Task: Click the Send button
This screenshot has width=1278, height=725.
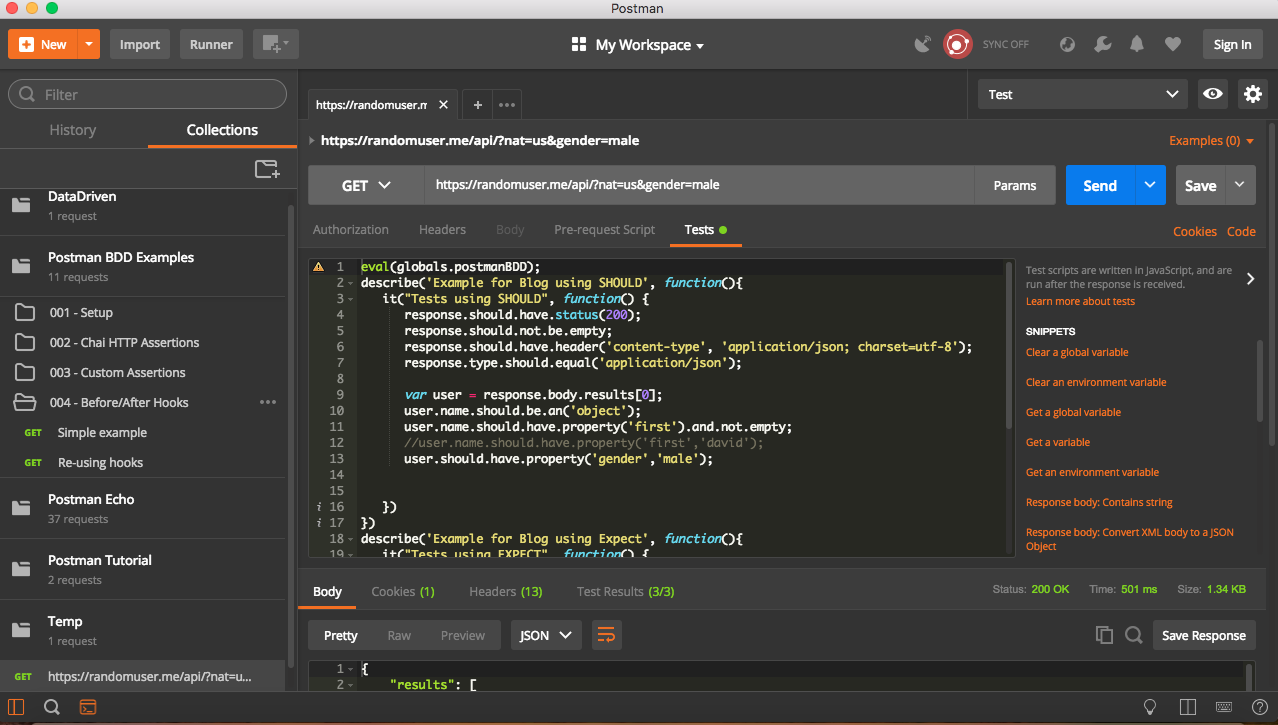Action: pos(1100,185)
